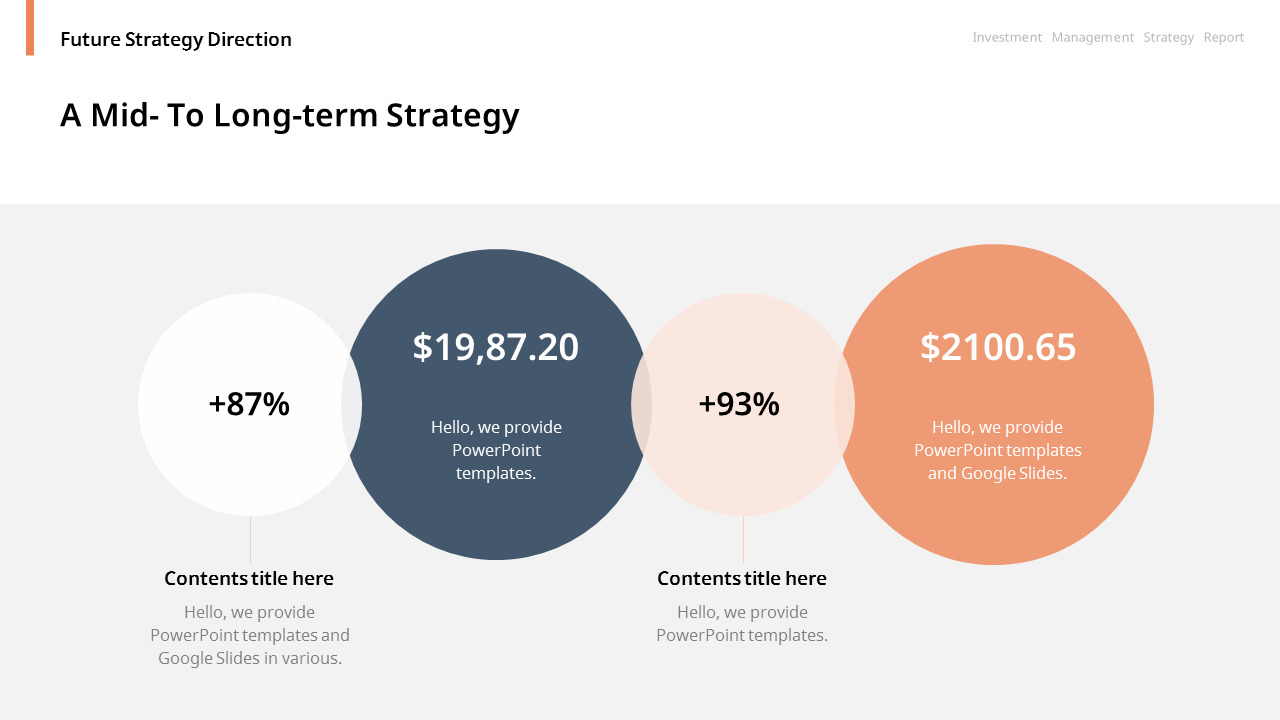Open the Strategy header label

(x=1168, y=38)
